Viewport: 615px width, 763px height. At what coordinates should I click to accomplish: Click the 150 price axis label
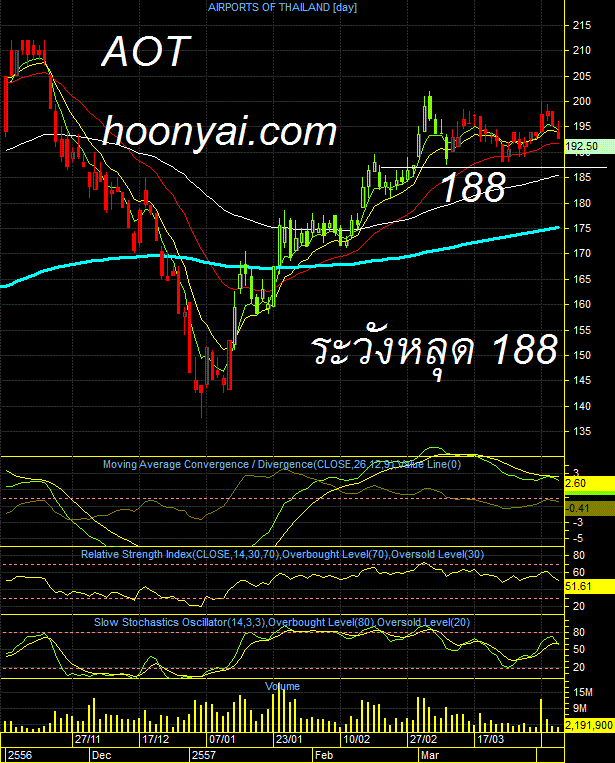coord(582,355)
